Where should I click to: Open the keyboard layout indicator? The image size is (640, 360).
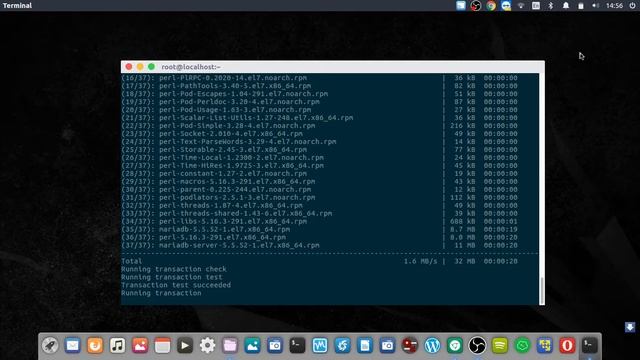coord(536,6)
